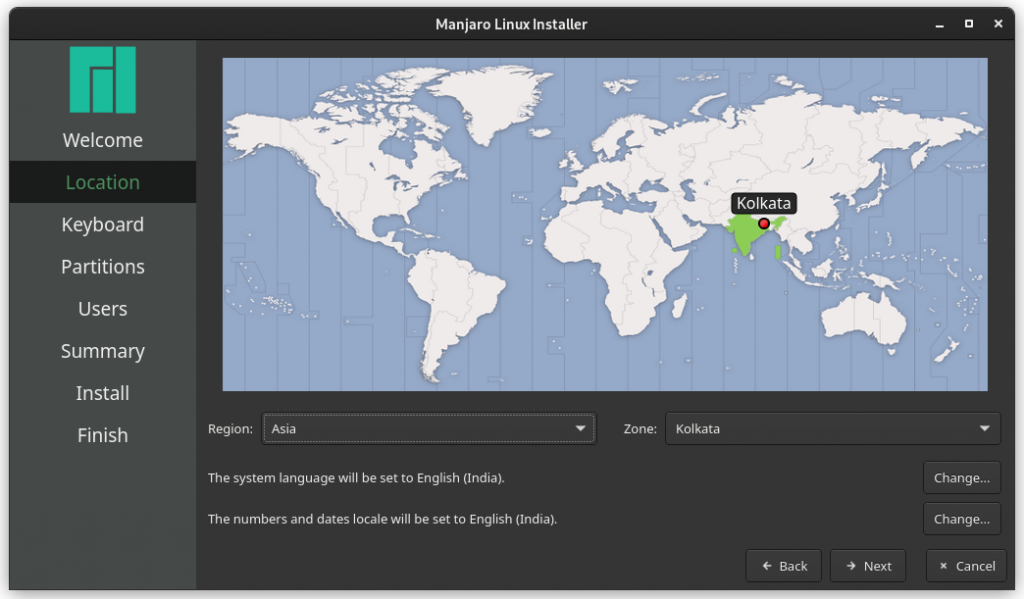Select the Welcome step in sidebar
Viewport: 1024px width, 599px height.
(102, 140)
